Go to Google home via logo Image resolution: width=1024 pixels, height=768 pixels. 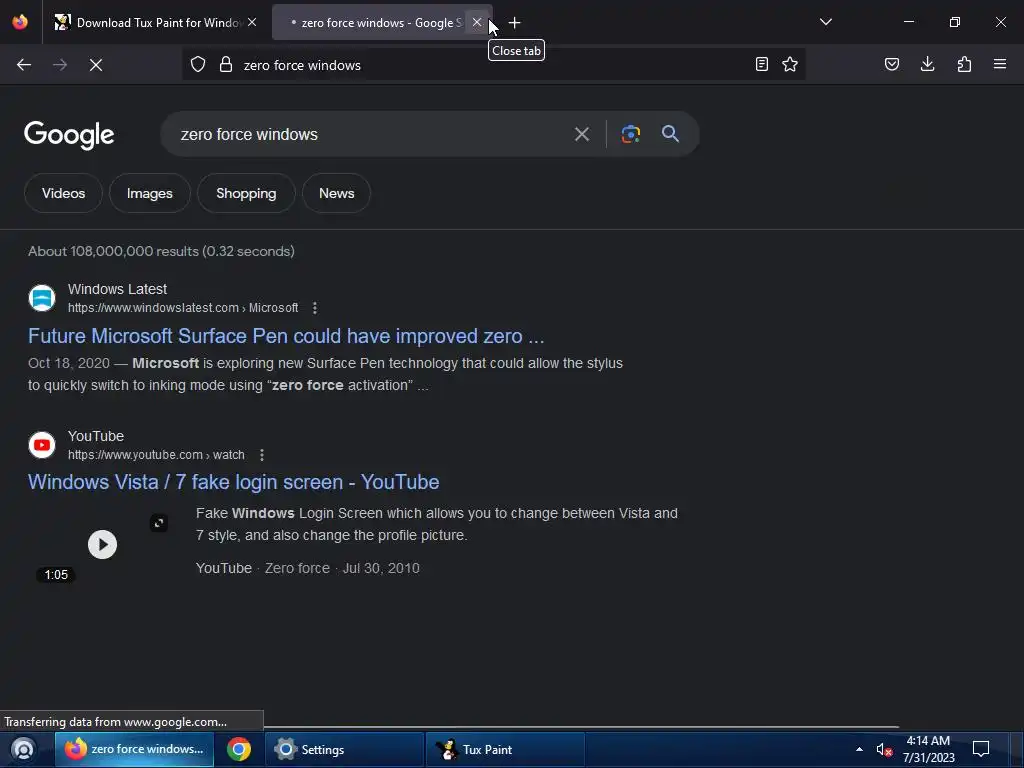(69, 135)
